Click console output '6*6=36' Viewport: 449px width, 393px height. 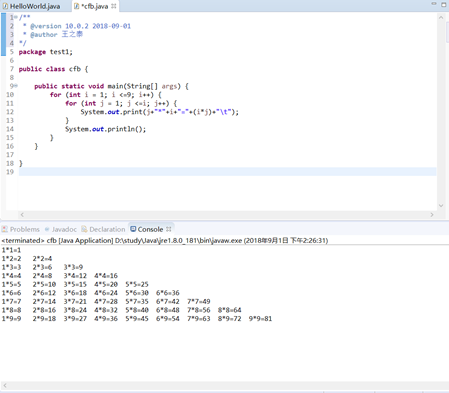(x=168, y=293)
